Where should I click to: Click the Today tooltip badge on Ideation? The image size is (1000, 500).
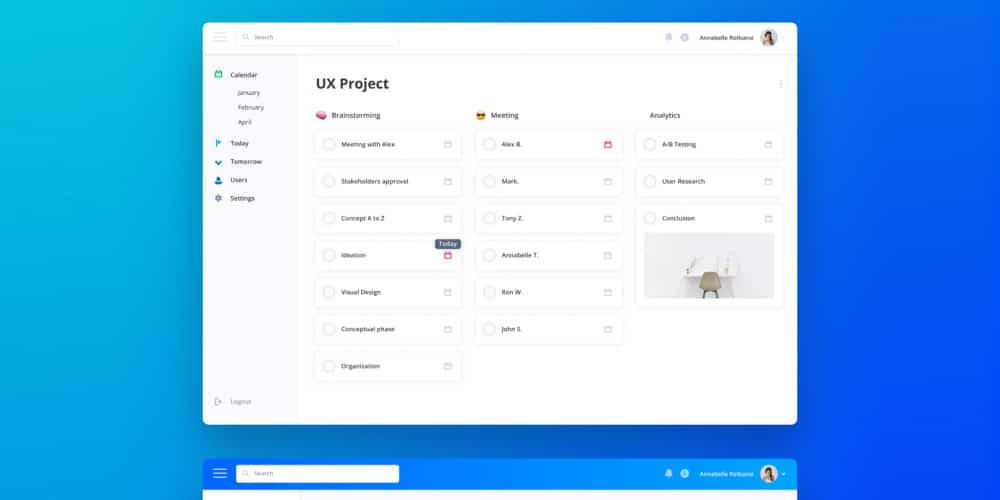tap(448, 244)
